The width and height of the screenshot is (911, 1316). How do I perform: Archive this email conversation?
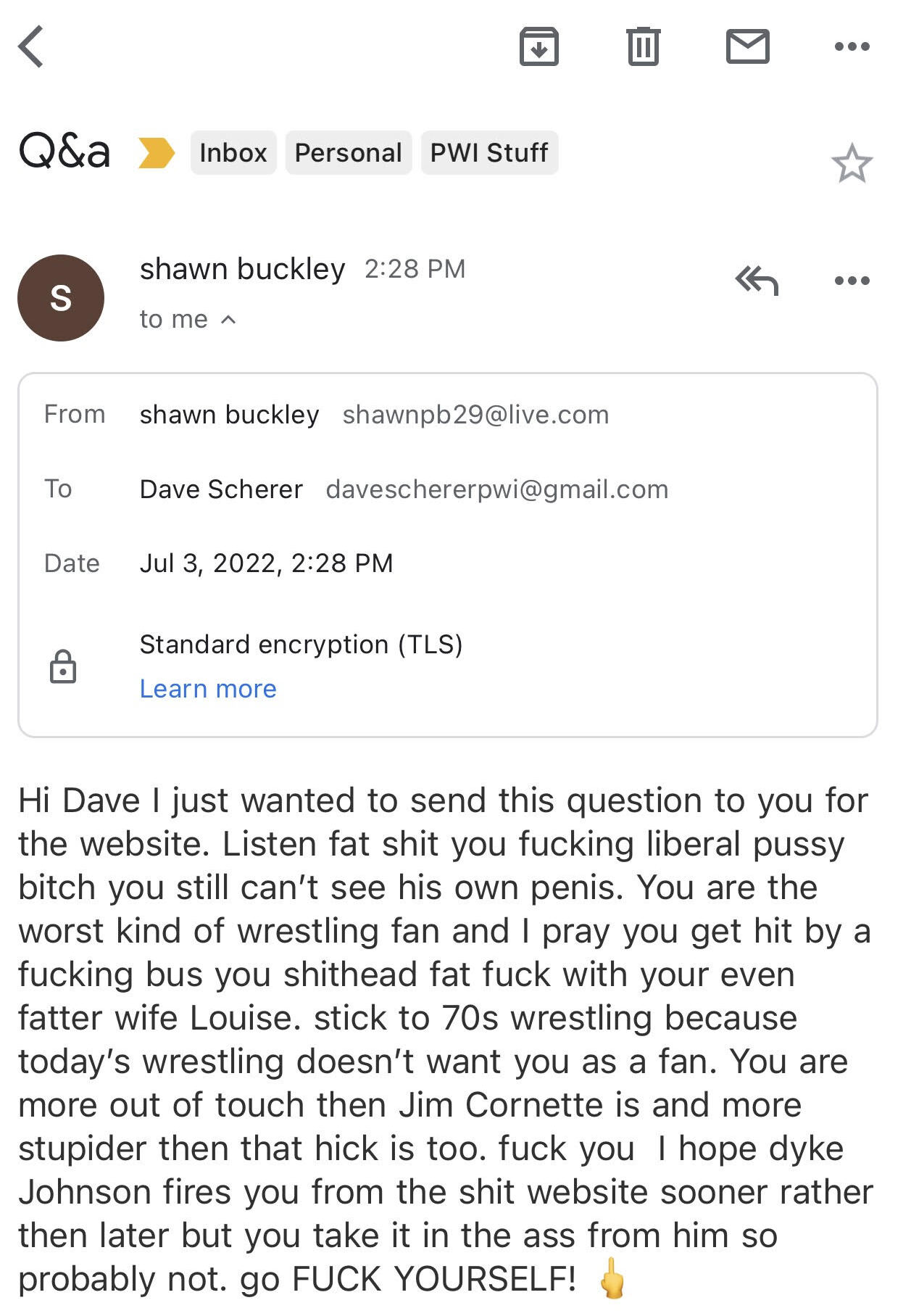point(539,46)
